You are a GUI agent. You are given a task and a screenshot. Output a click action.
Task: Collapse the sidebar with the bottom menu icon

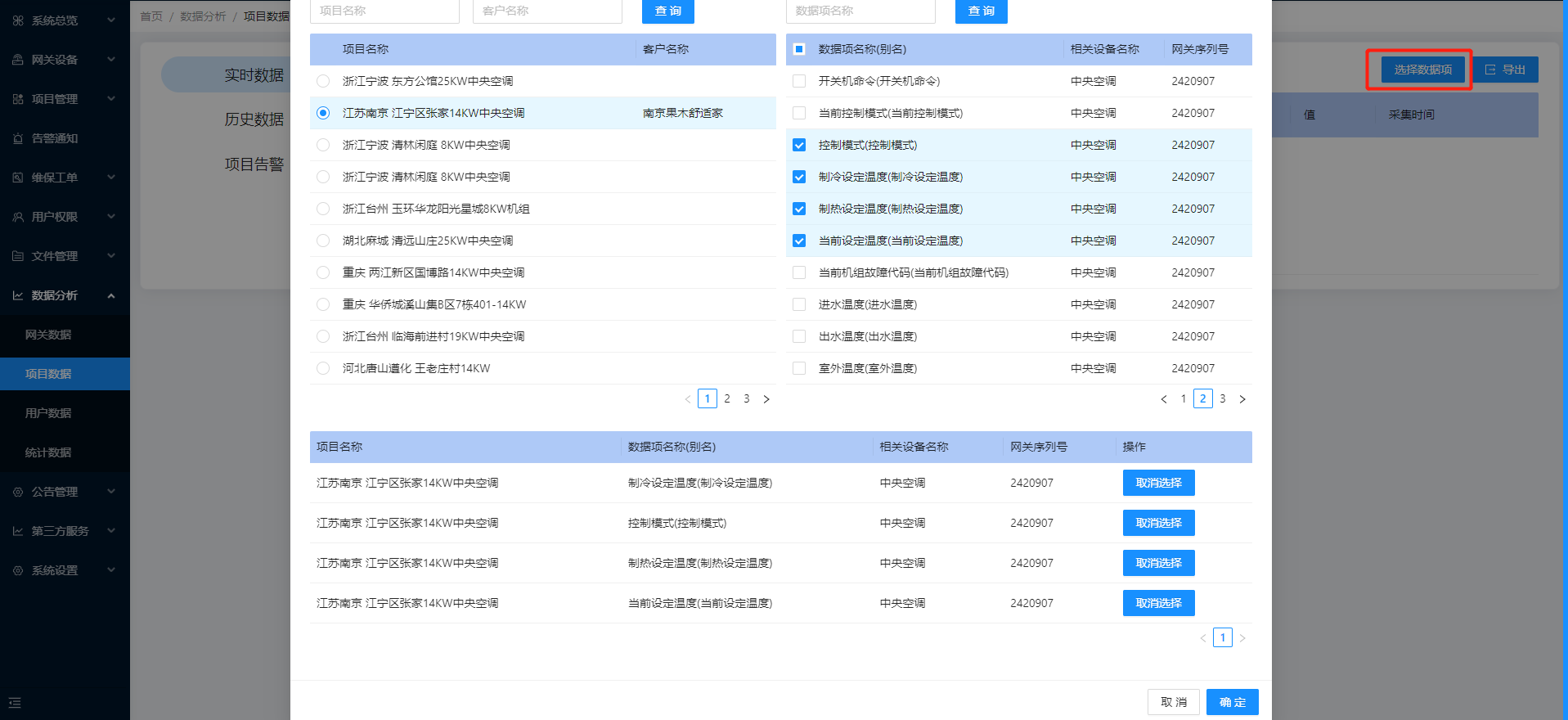[15, 703]
